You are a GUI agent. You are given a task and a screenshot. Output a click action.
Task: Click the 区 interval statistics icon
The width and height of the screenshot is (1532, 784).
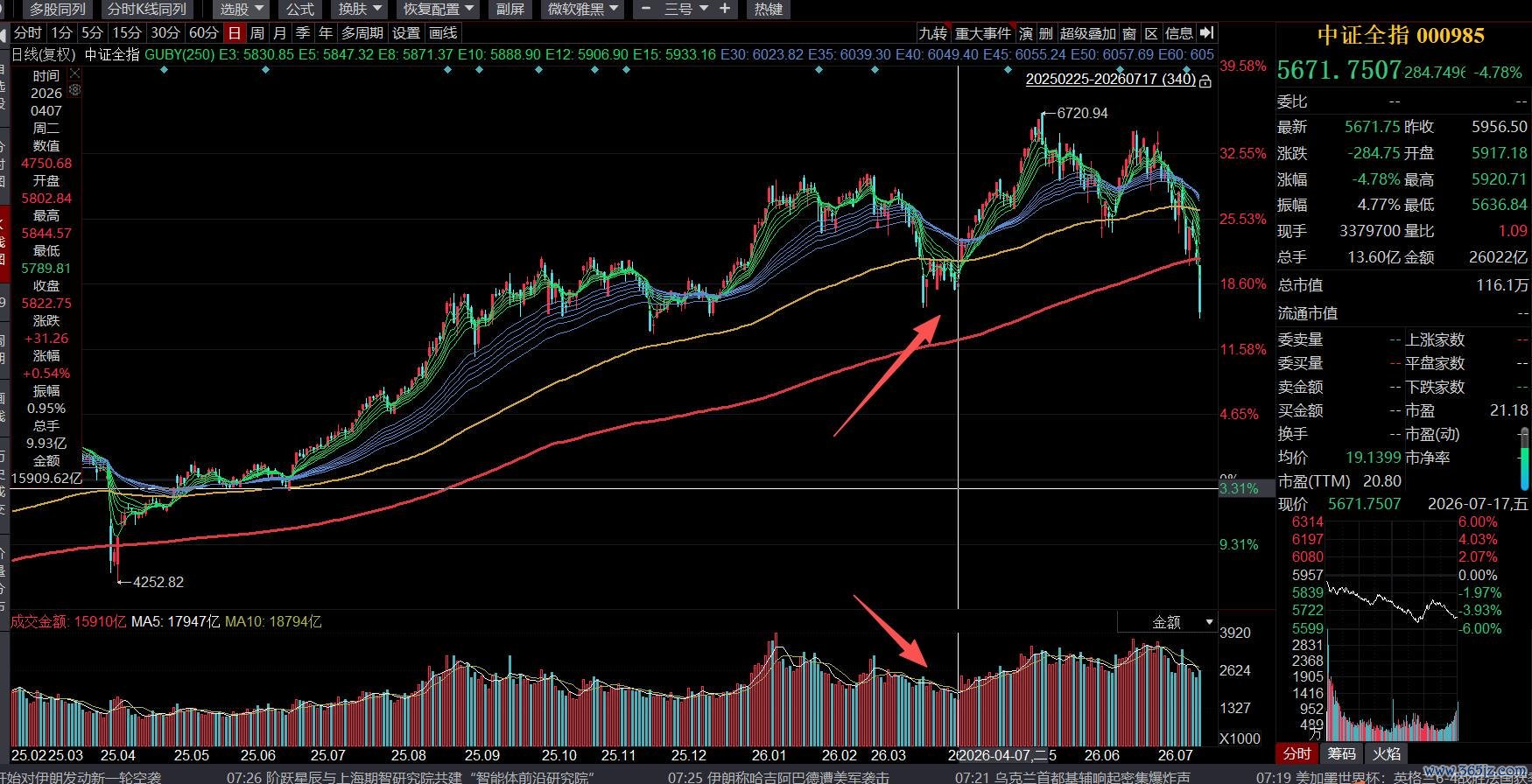[1151, 33]
